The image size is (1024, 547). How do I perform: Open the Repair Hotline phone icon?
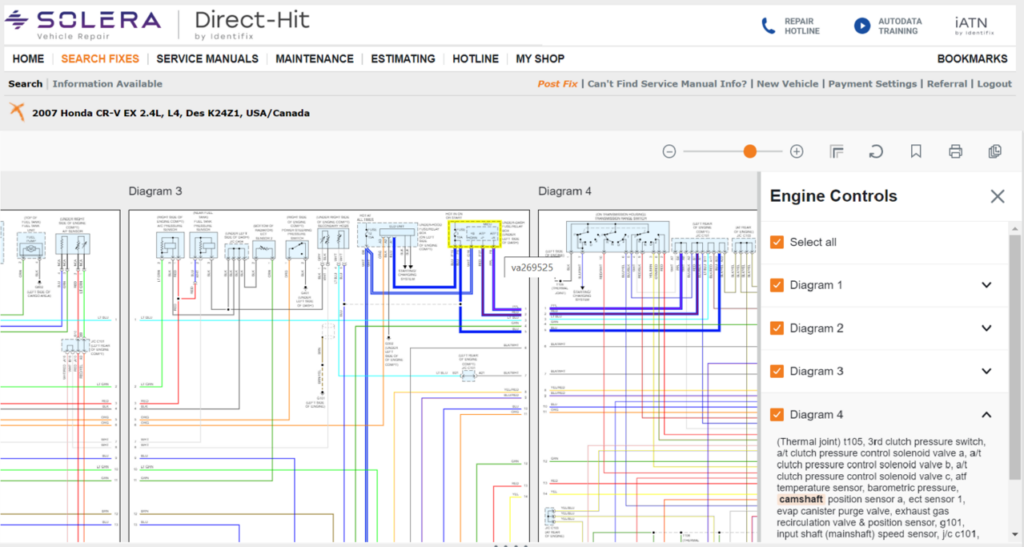(x=768, y=26)
